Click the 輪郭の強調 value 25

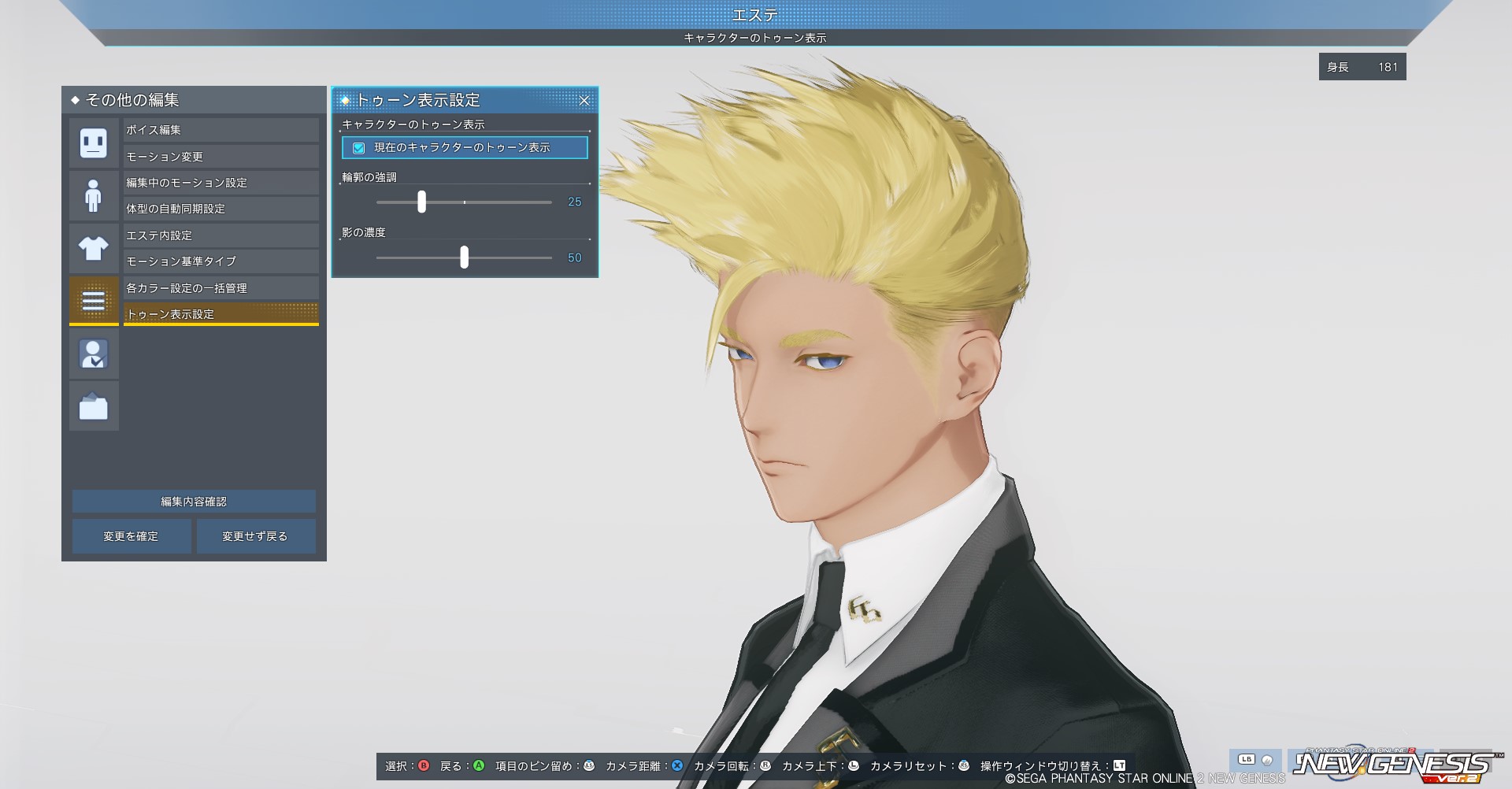tap(575, 202)
